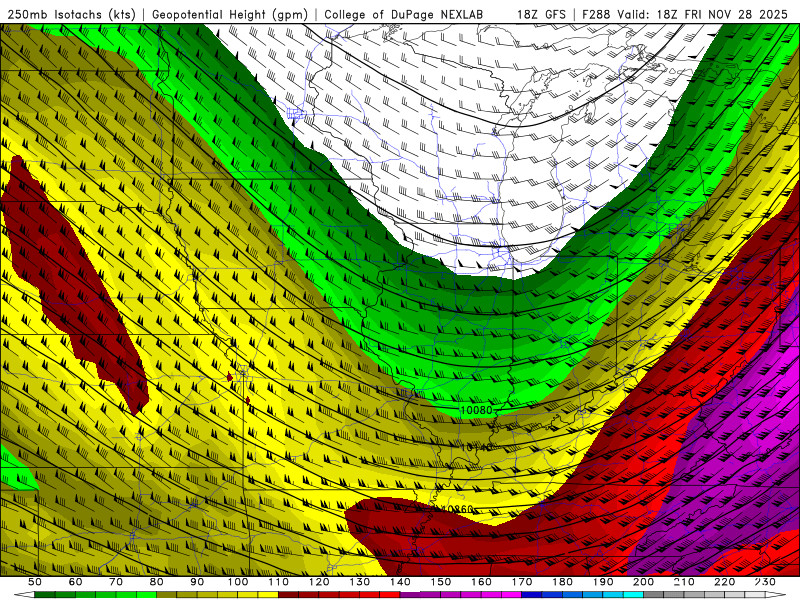
Task: Click the 160 kts colorbar label
Action: (x=481, y=582)
